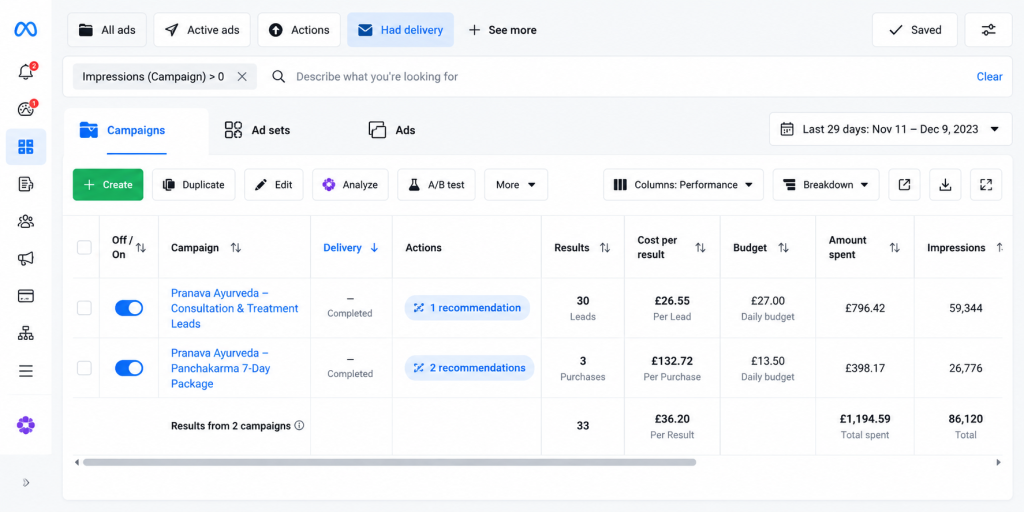Open the Meta logo home icon
This screenshot has width=1024, height=512.
[x=25, y=29]
